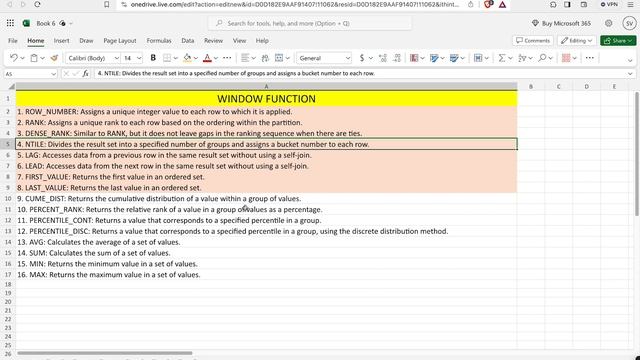Switch to the Insert tab
The width and height of the screenshot is (640, 360).
pos(61,41)
